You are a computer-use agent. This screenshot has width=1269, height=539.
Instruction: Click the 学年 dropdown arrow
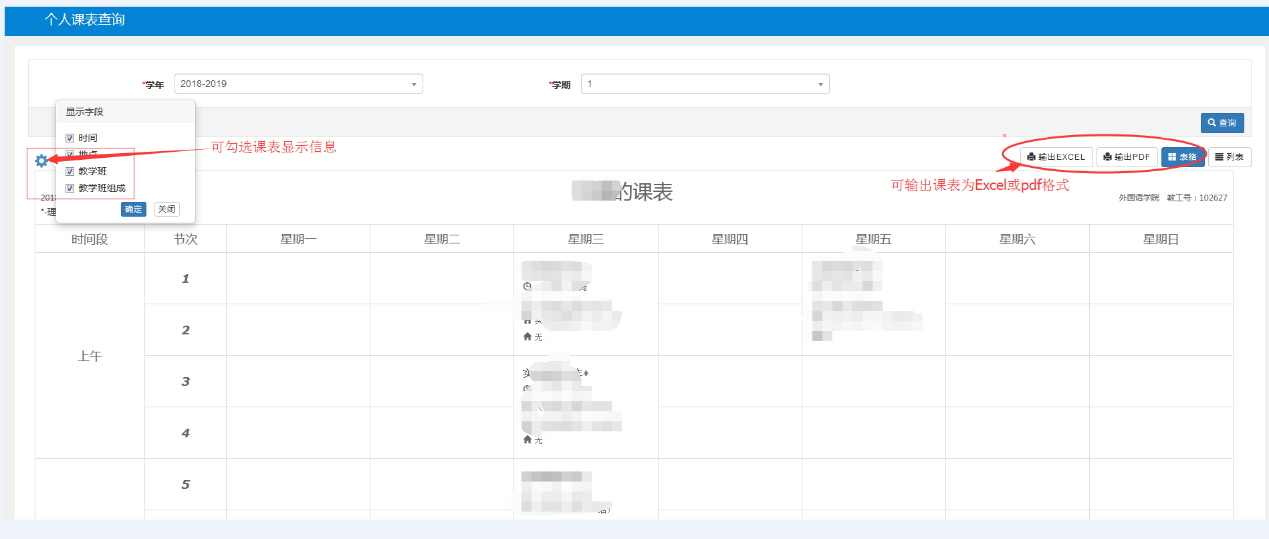point(414,85)
